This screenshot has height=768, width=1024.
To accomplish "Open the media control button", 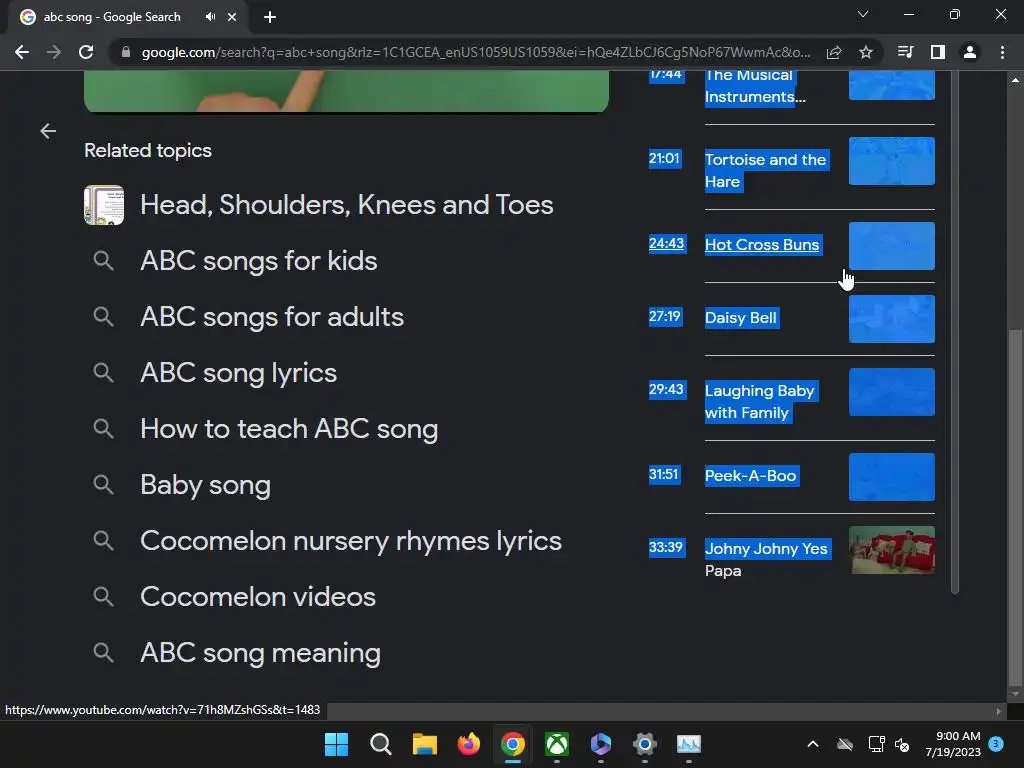I will click(906, 52).
